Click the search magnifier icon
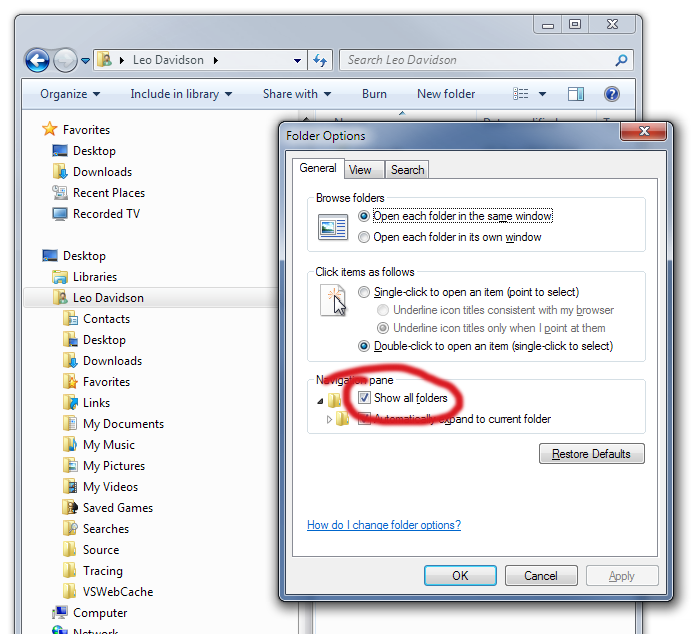The image size is (692, 634). click(622, 60)
